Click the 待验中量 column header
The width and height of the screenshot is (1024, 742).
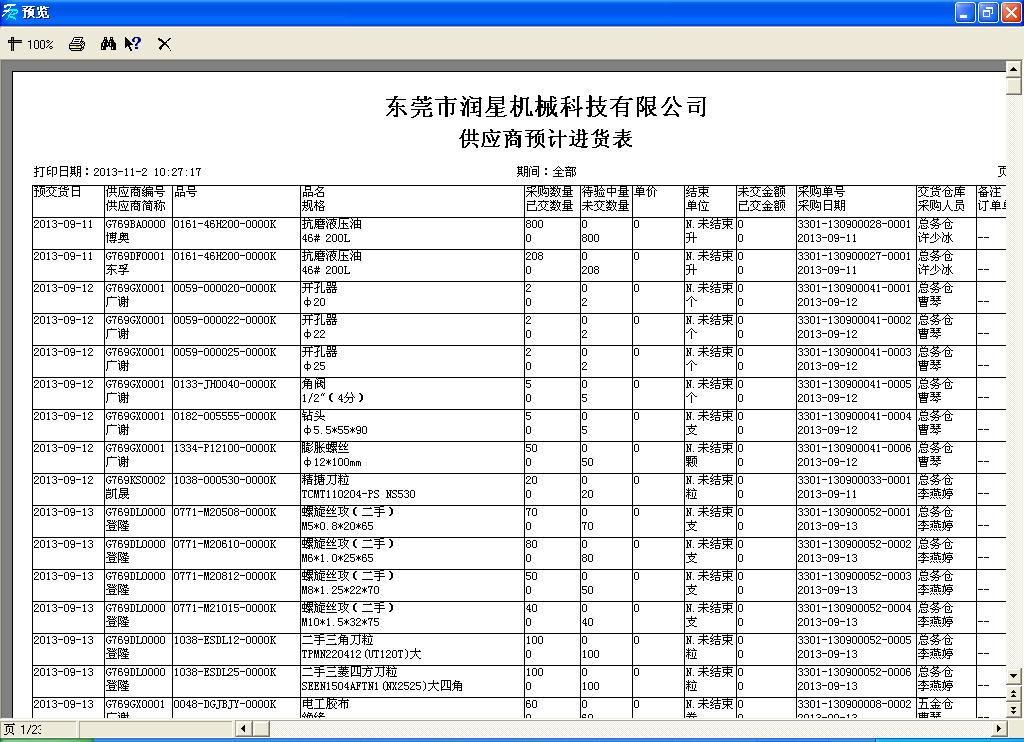[x=605, y=192]
